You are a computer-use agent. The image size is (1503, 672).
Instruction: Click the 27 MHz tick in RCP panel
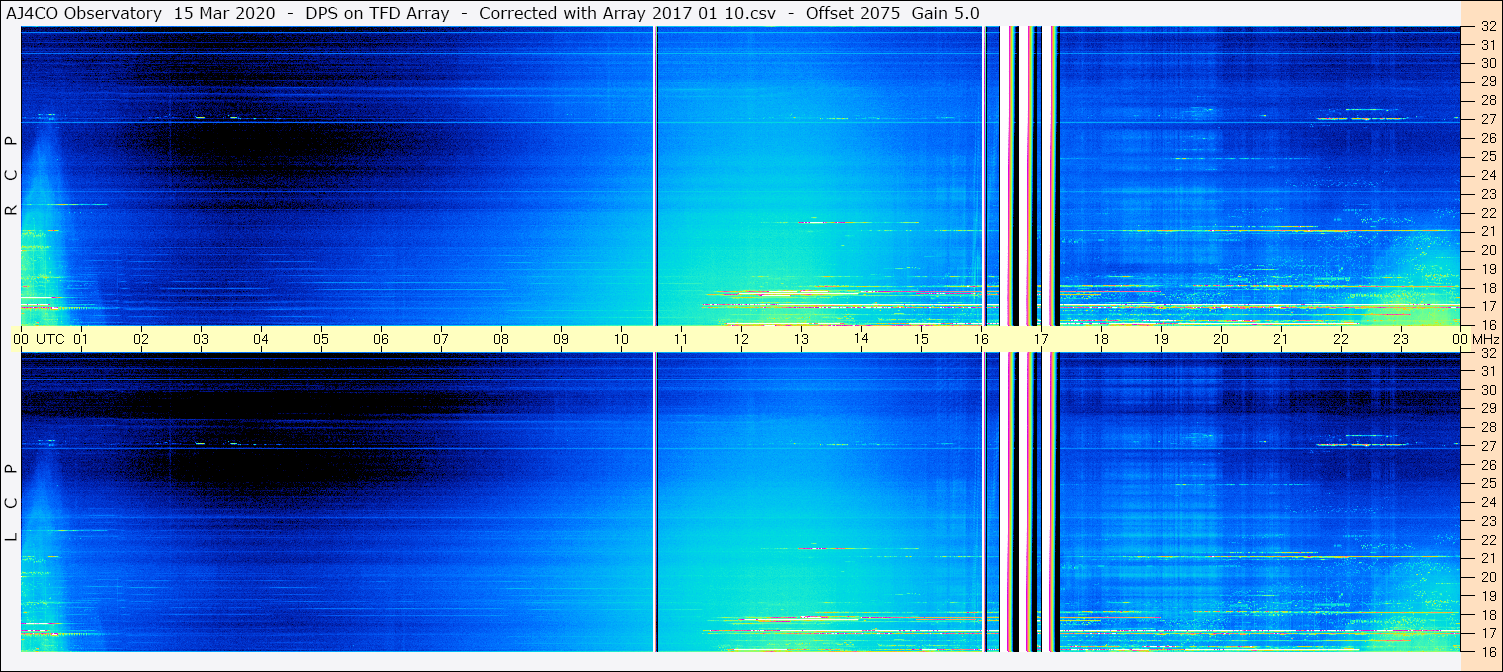pyautogui.click(x=1487, y=119)
